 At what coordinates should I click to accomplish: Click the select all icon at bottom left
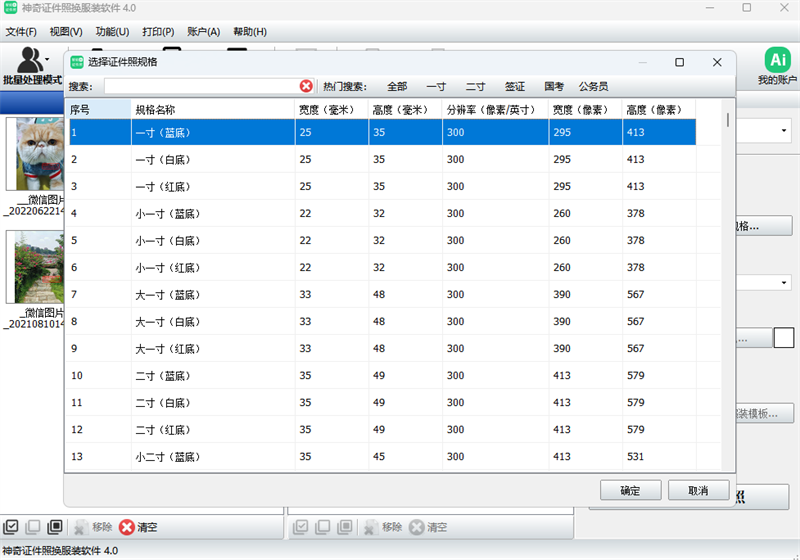pyautogui.click(x=11, y=527)
